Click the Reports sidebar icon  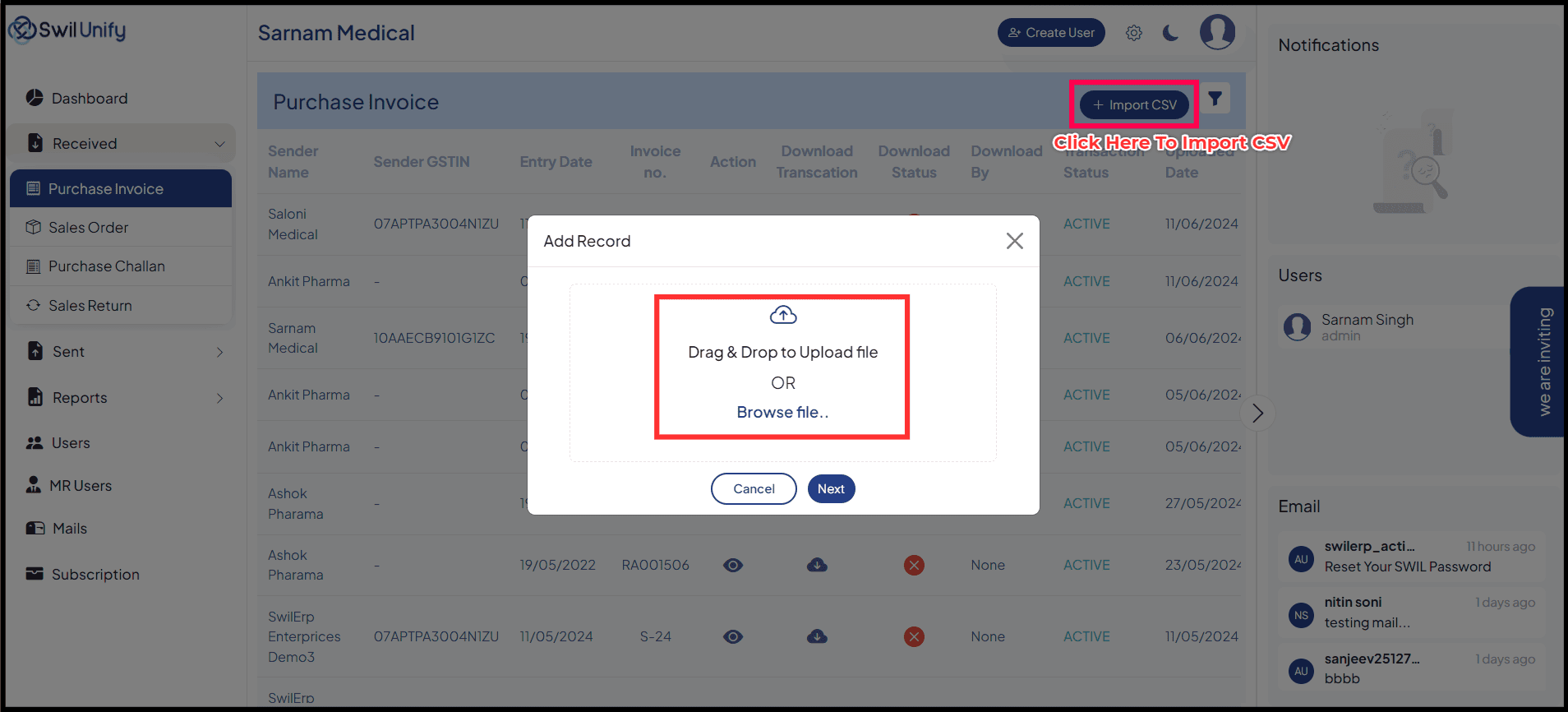35,397
